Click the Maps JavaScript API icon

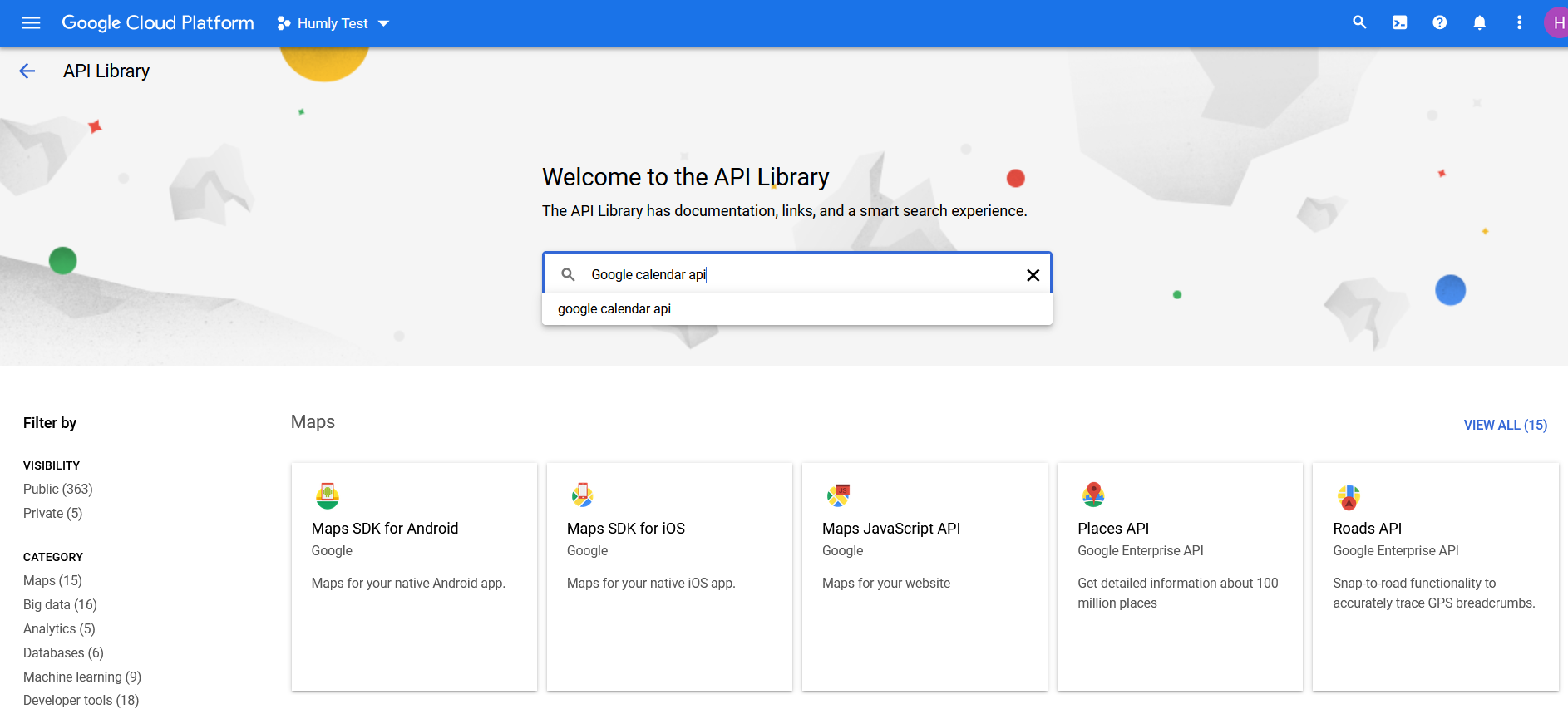(838, 495)
